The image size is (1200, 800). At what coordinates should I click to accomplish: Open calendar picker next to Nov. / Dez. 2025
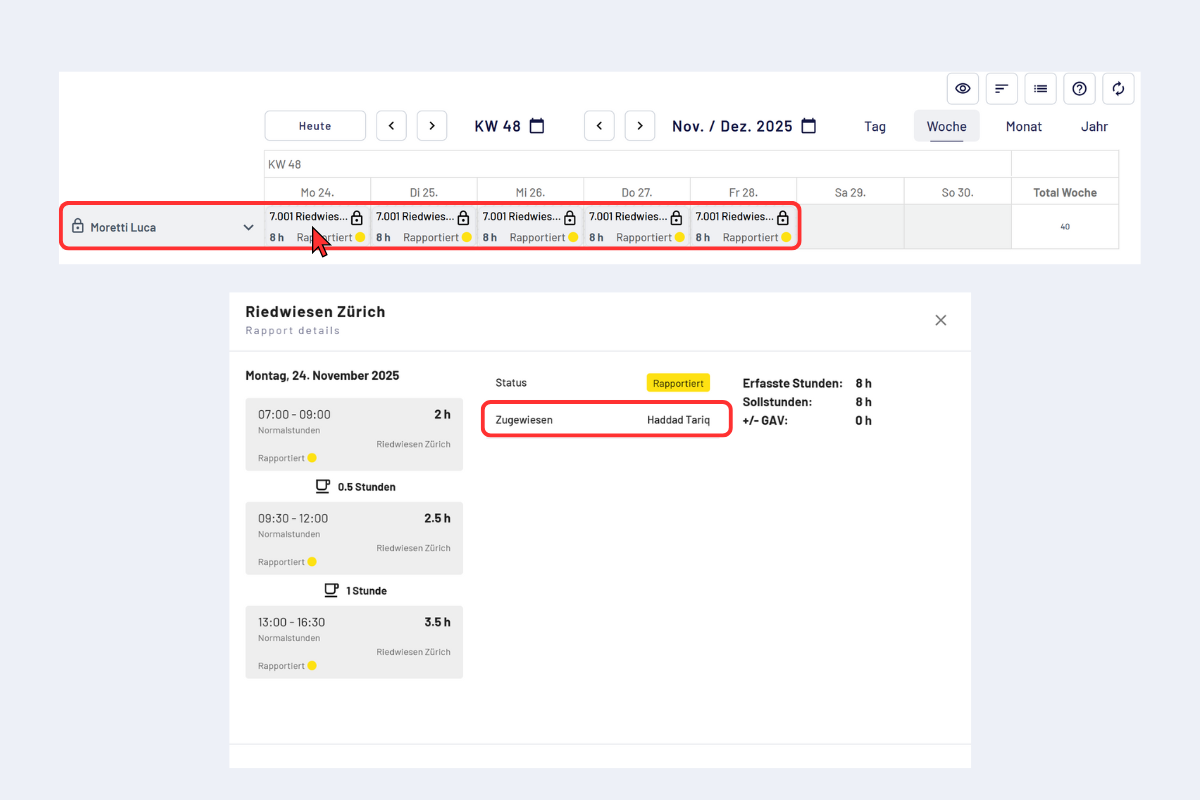tap(809, 126)
